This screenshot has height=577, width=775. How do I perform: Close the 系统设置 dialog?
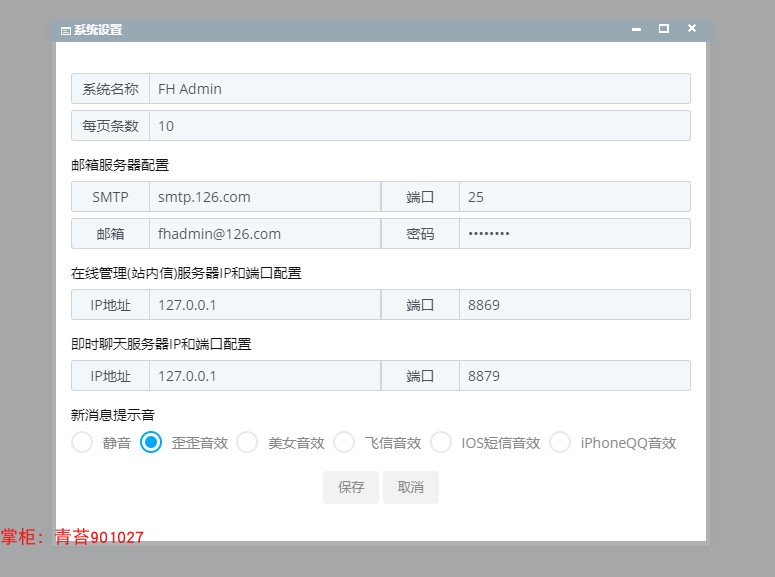692,28
